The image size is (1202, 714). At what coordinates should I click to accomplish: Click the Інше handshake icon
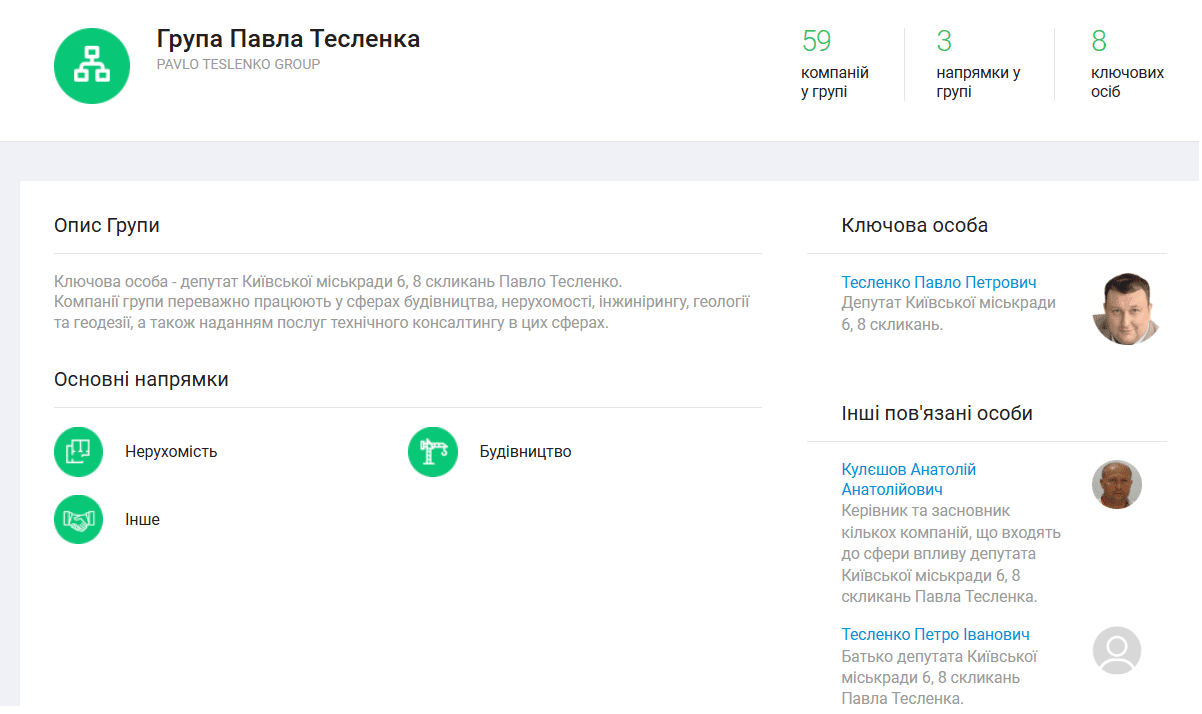(79, 520)
